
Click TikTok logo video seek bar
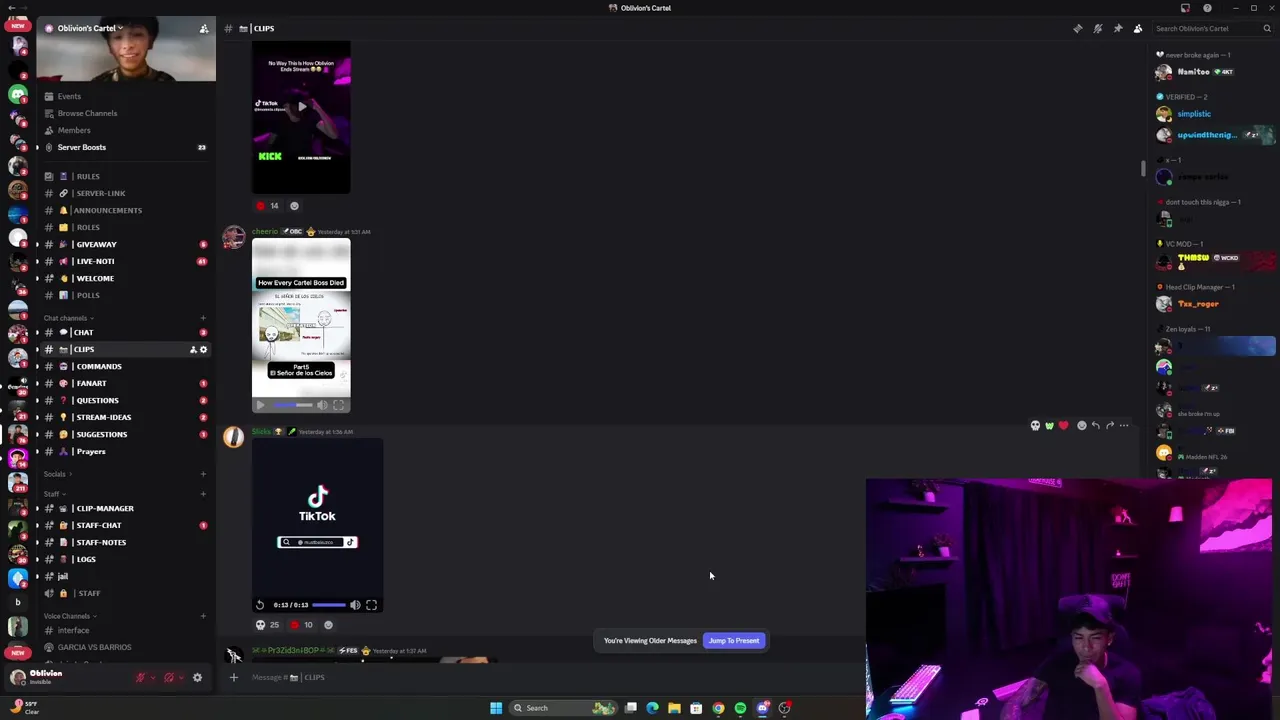click(329, 605)
